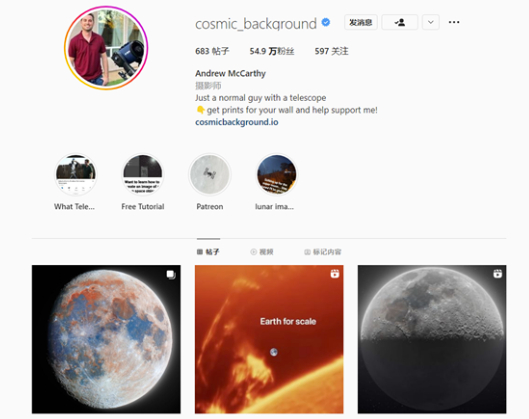
Task: Click the carousel icon on colorful moon post
Action: click(x=171, y=275)
